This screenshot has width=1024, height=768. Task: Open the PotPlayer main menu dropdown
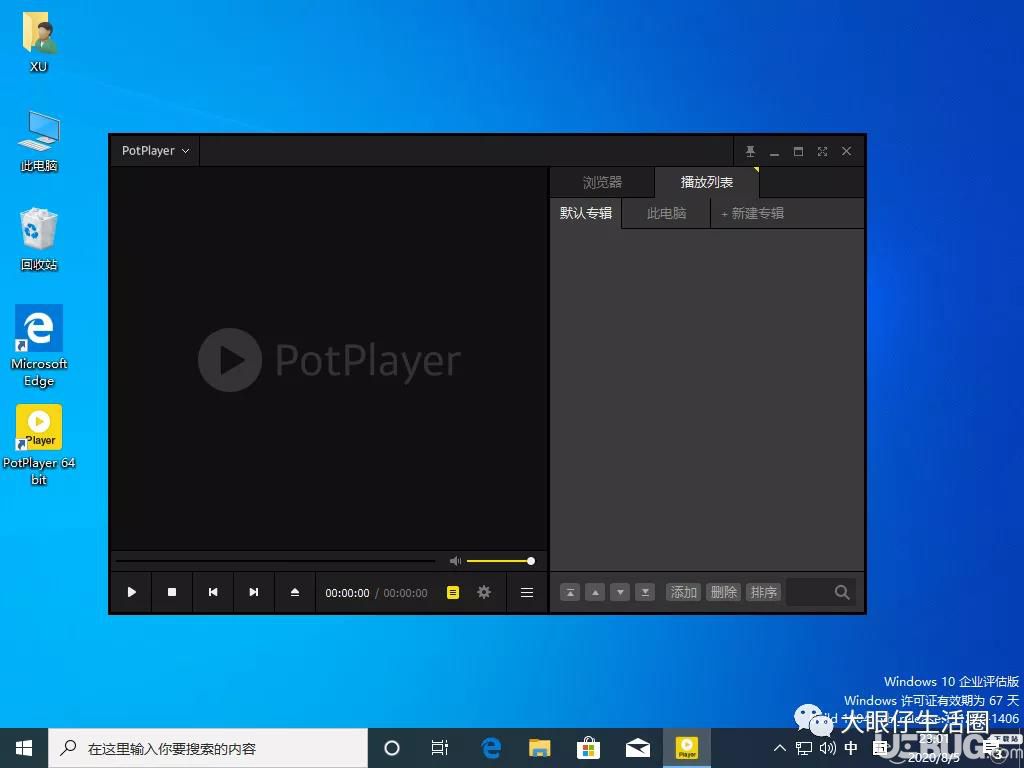[x=155, y=151]
